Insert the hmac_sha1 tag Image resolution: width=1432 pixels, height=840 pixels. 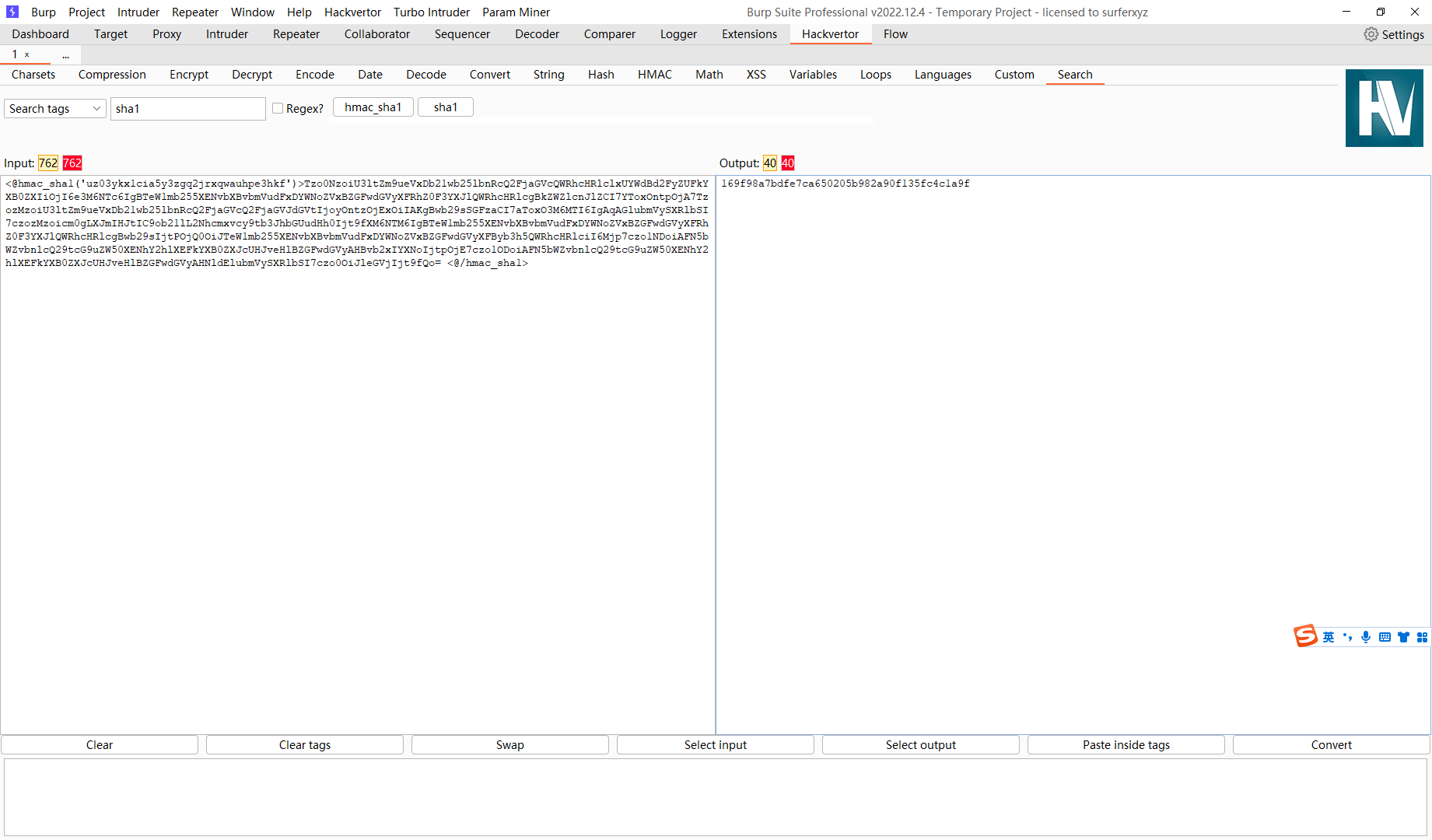[373, 107]
